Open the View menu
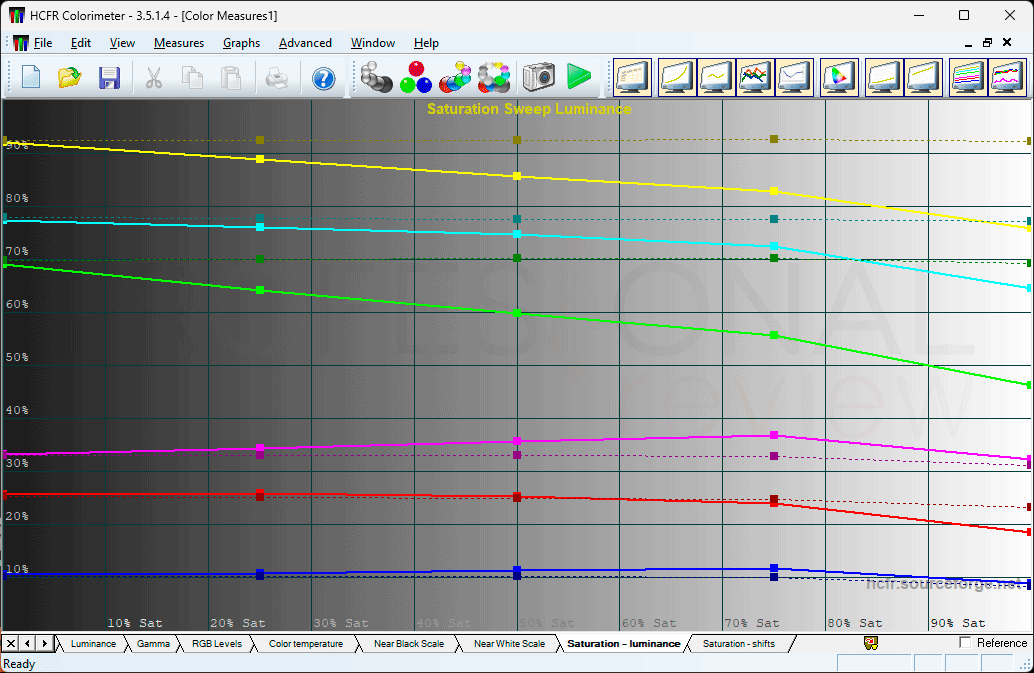Viewport: 1034px width, 673px height. [122, 43]
